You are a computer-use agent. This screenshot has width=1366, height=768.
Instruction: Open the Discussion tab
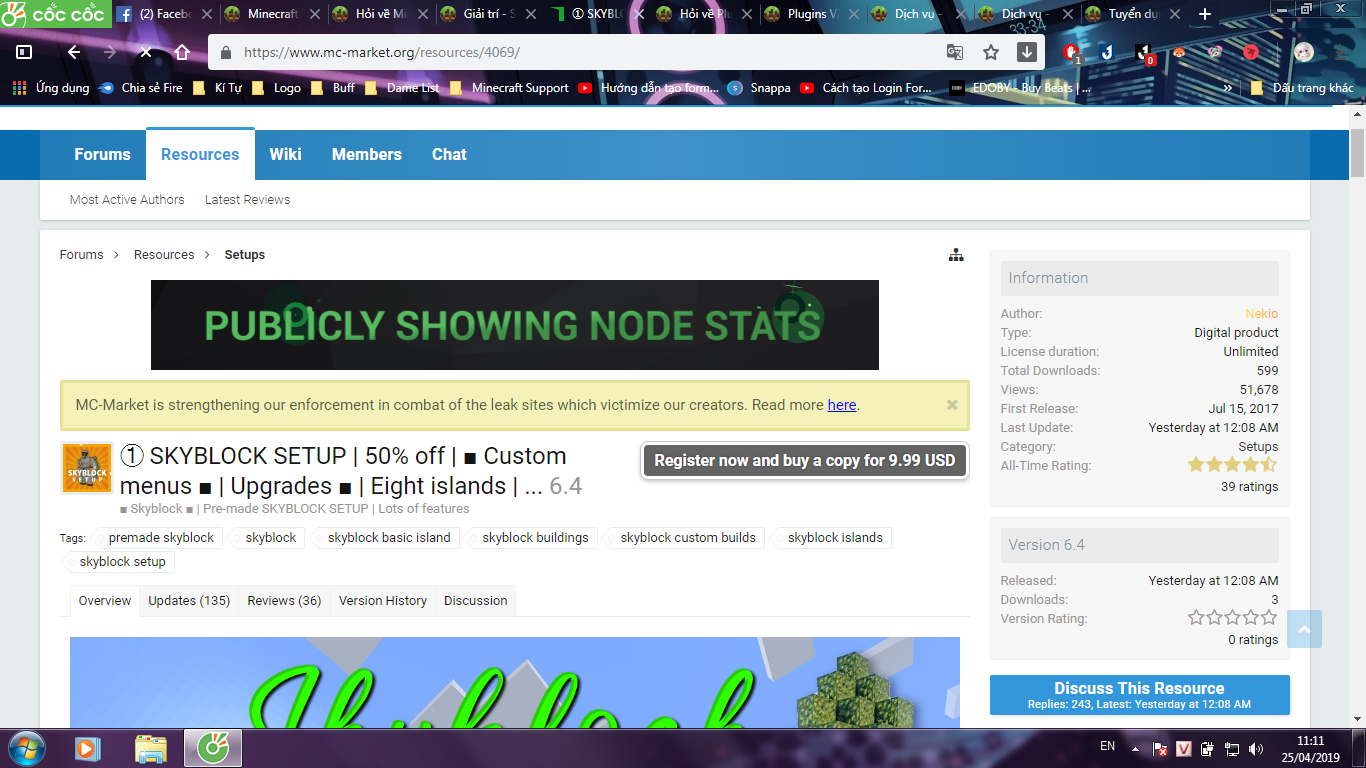coord(476,601)
